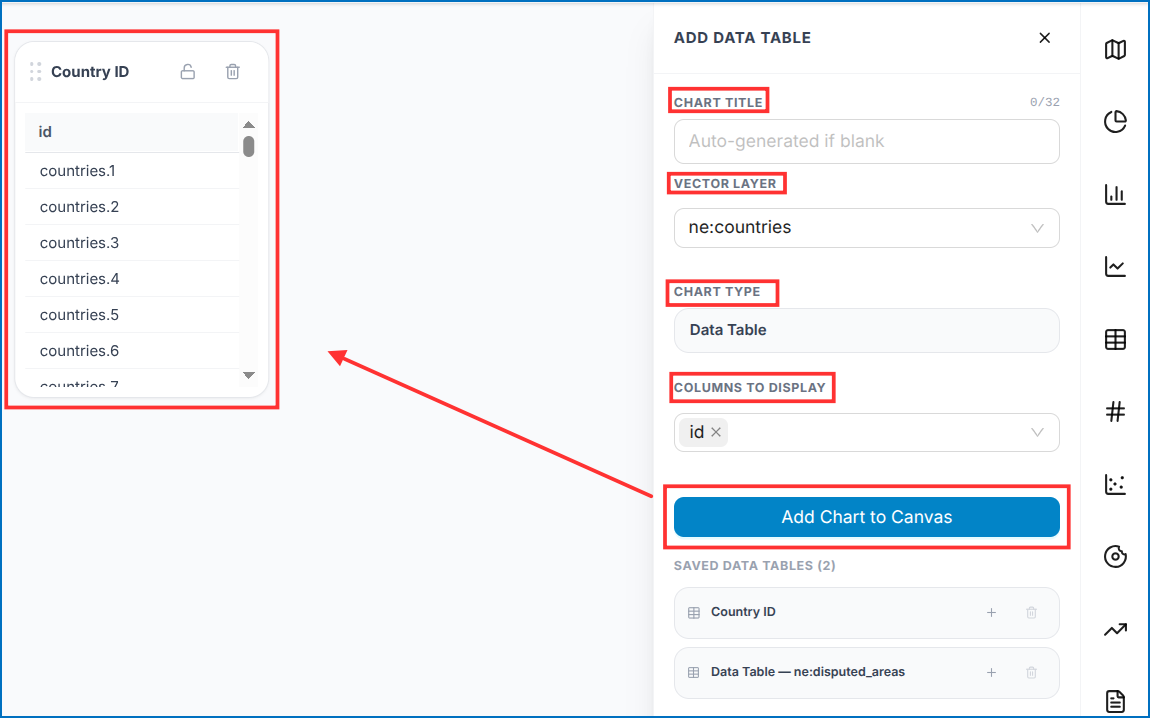Select the number (hash) widget icon
The image size is (1150, 718).
pyautogui.click(x=1115, y=411)
